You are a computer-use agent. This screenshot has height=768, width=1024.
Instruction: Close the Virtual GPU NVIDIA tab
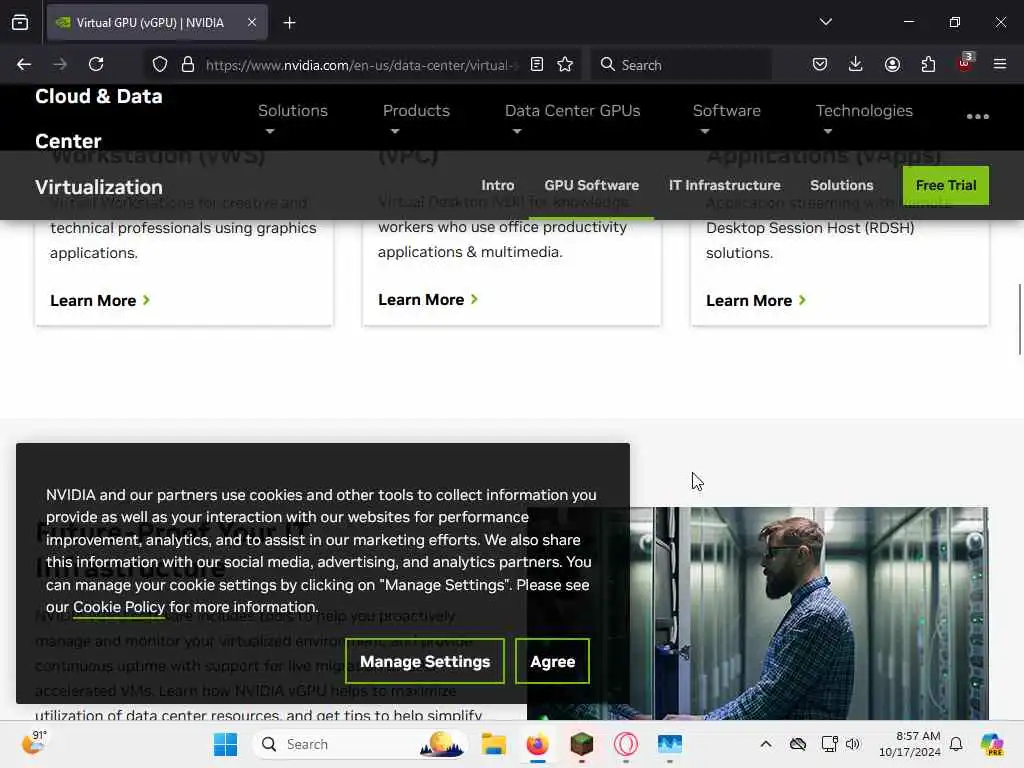point(251,22)
